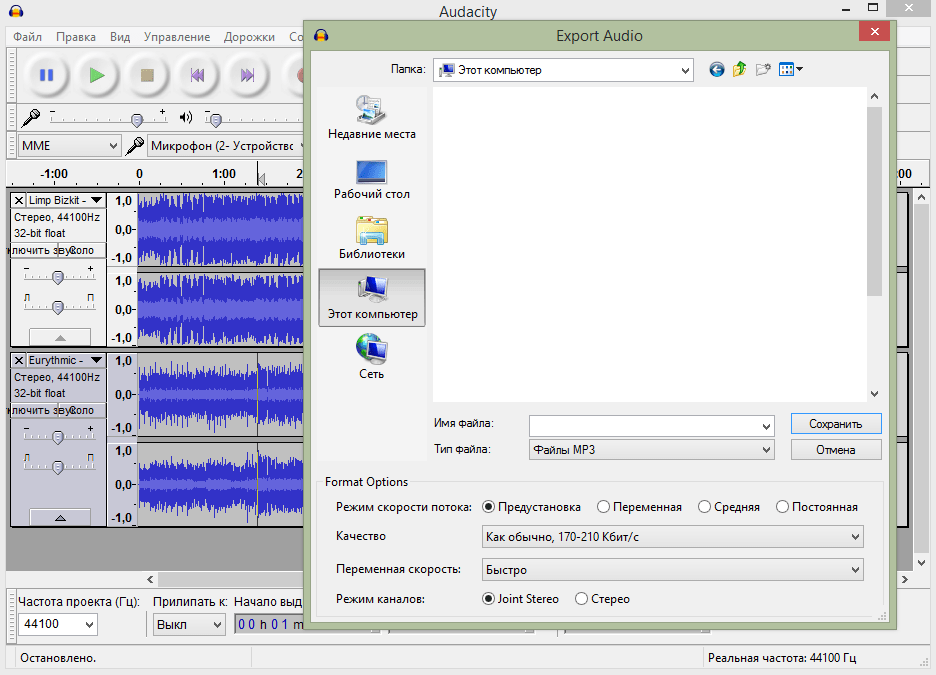936x675 pixels.
Task: Click Audacity app icon in main title bar
Action: [x=16, y=11]
